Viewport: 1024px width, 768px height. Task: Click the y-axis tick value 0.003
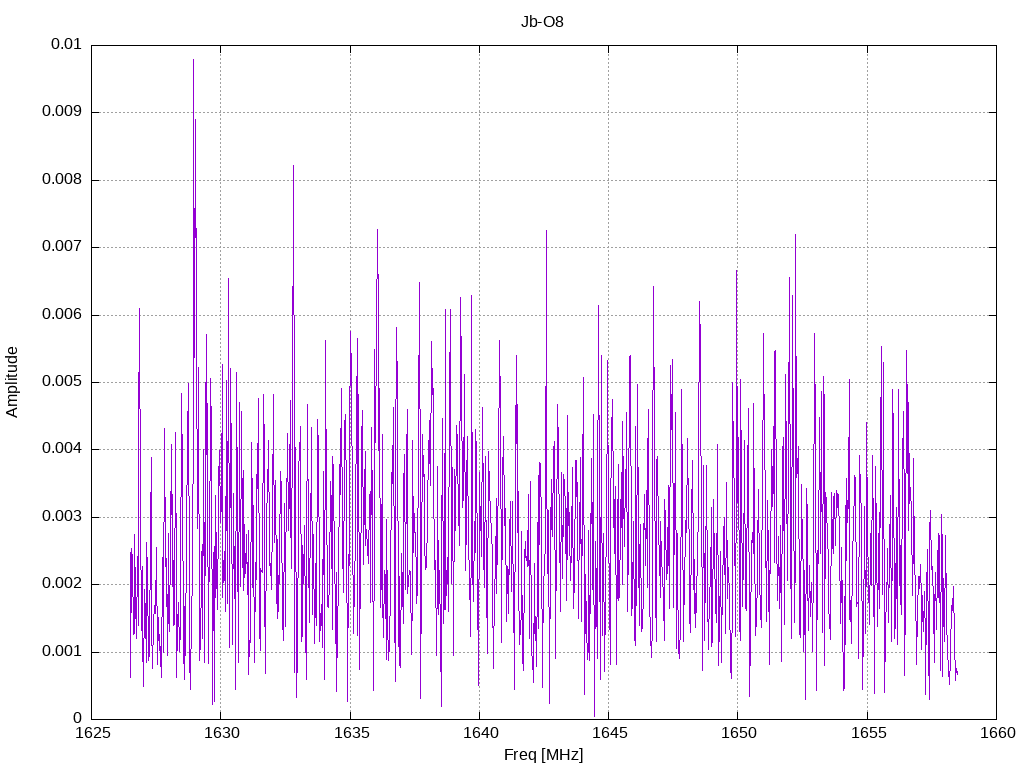pos(61,517)
